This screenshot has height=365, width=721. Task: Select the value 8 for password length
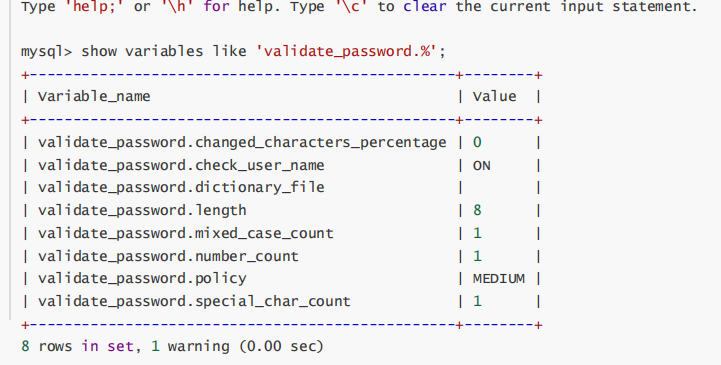(477, 211)
